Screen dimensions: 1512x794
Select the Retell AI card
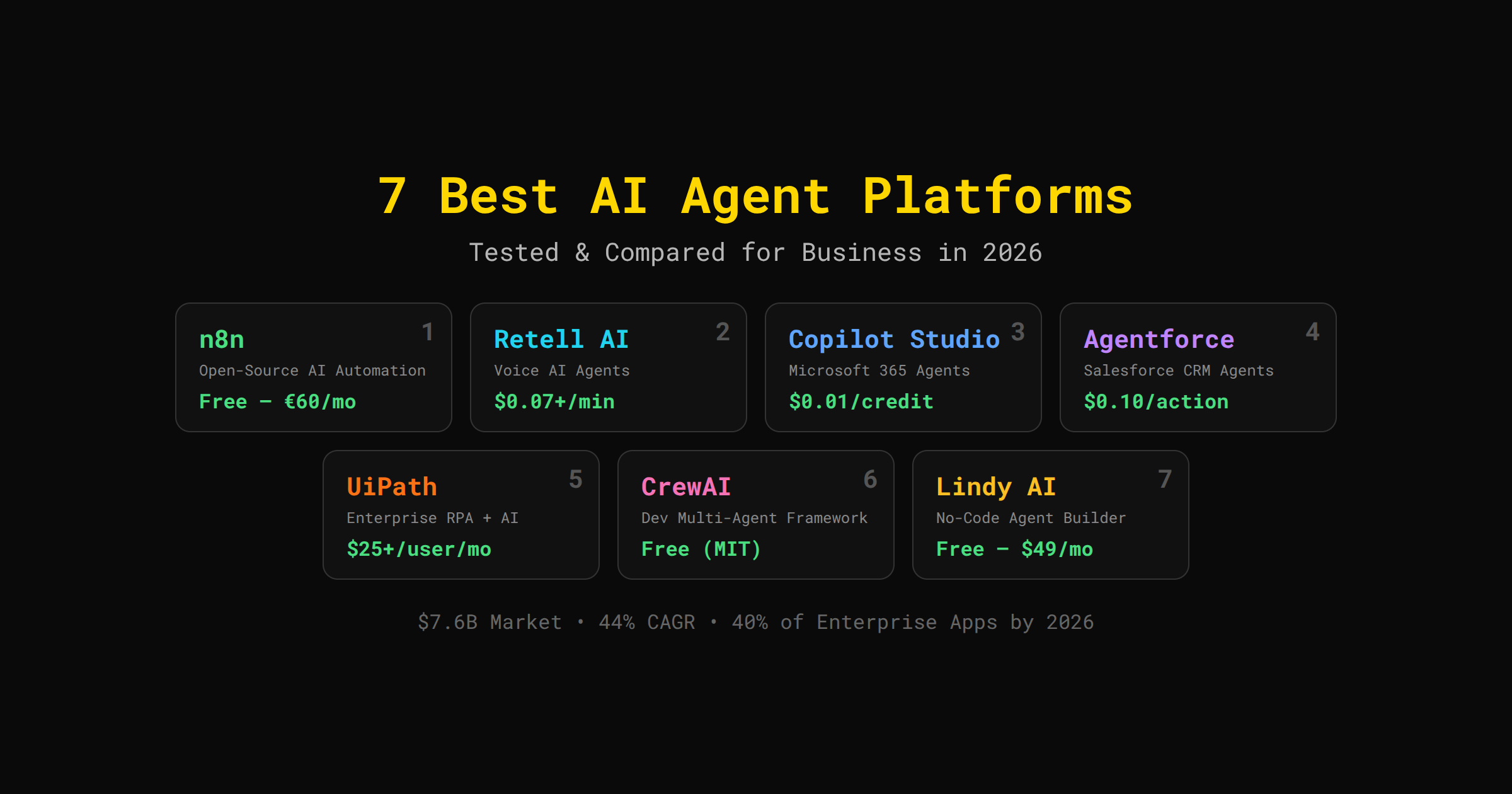pos(561,339)
